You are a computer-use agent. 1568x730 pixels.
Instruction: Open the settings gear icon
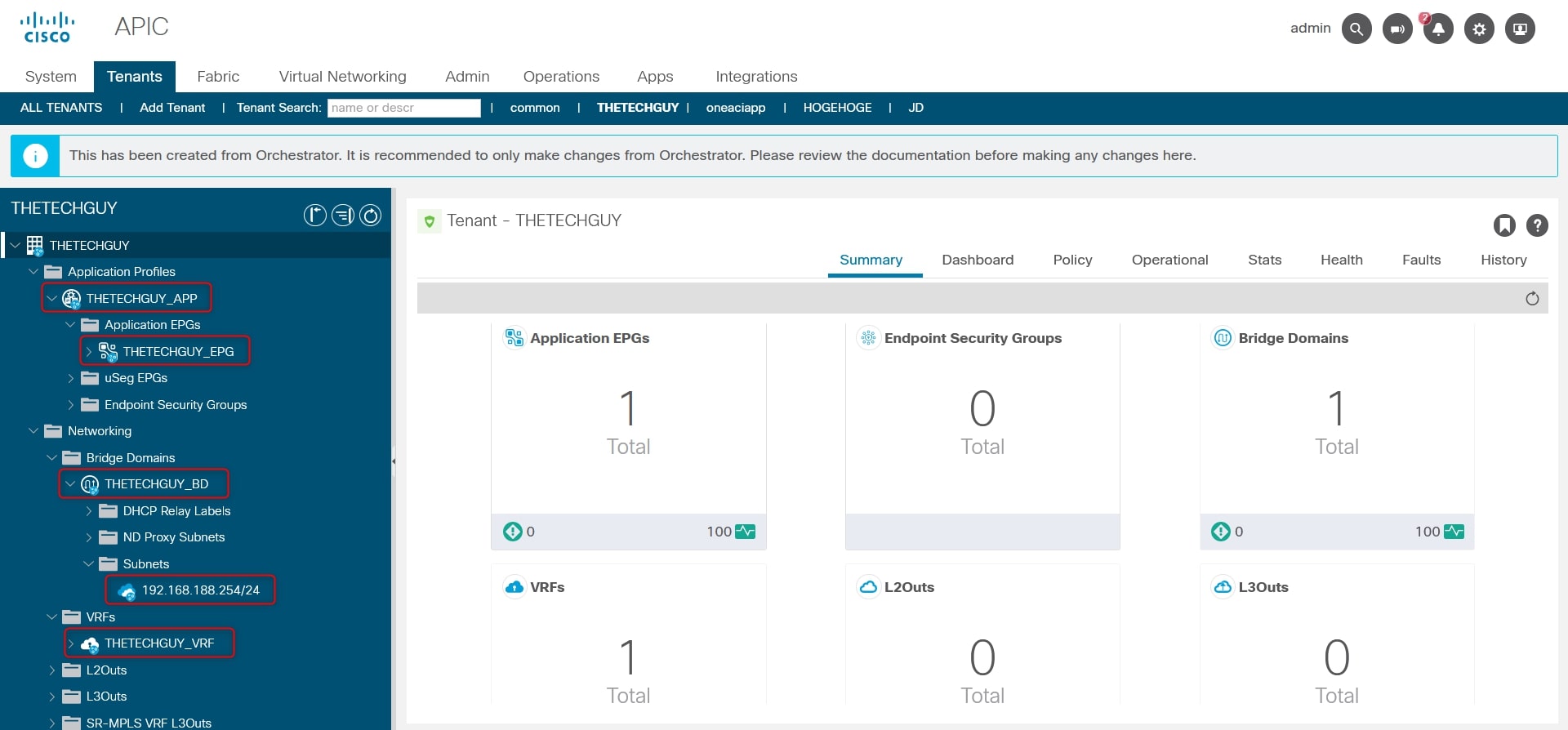[x=1479, y=29]
